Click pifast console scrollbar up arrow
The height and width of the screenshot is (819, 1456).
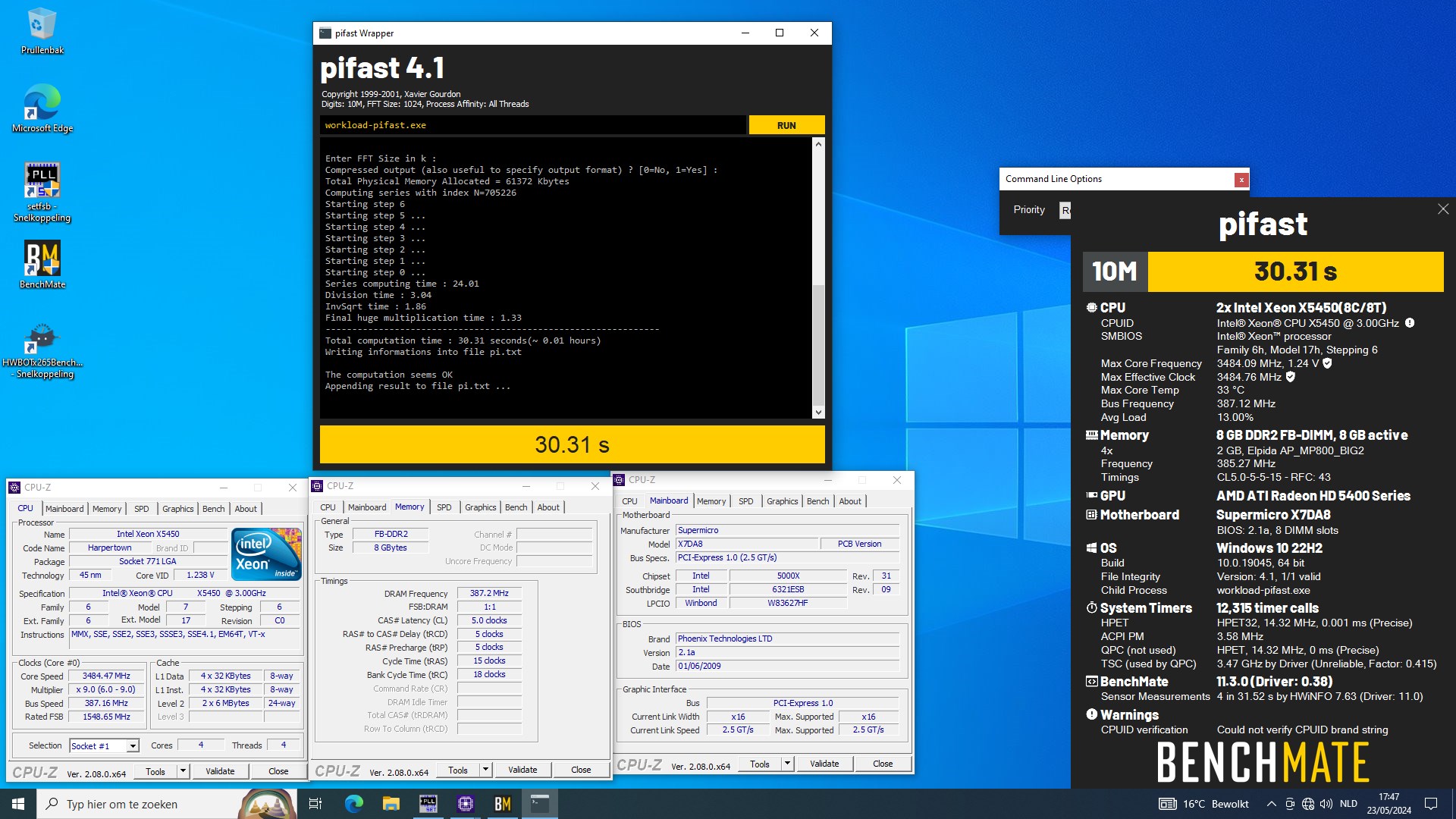(x=818, y=144)
